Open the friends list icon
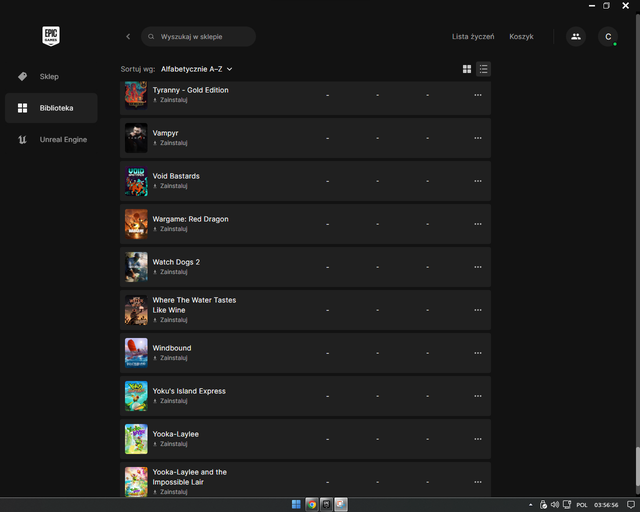This screenshot has height=512, width=640. pyautogui.click(x=576, y=37)
